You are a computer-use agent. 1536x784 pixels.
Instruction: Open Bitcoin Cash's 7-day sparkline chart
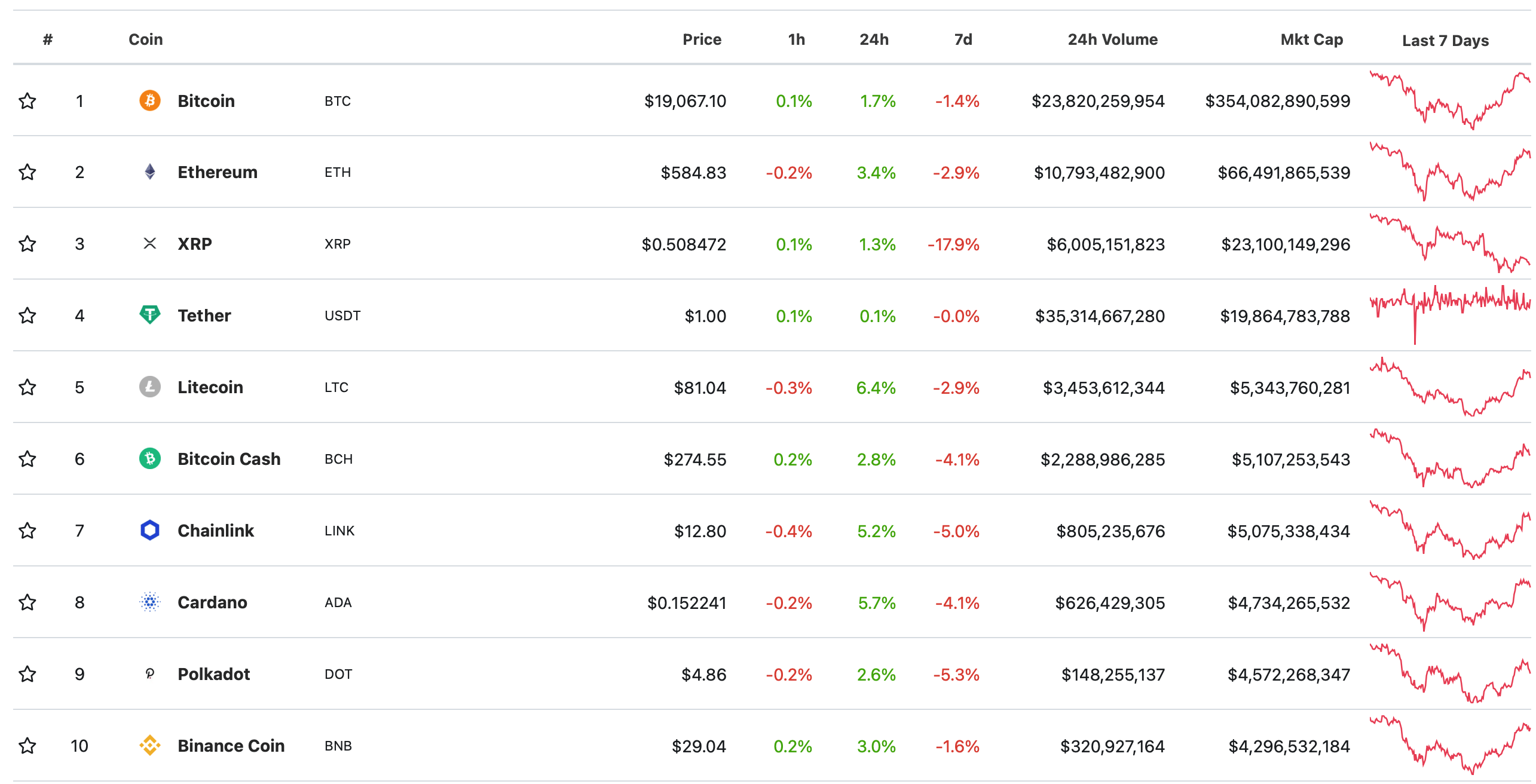point(1451,459)
